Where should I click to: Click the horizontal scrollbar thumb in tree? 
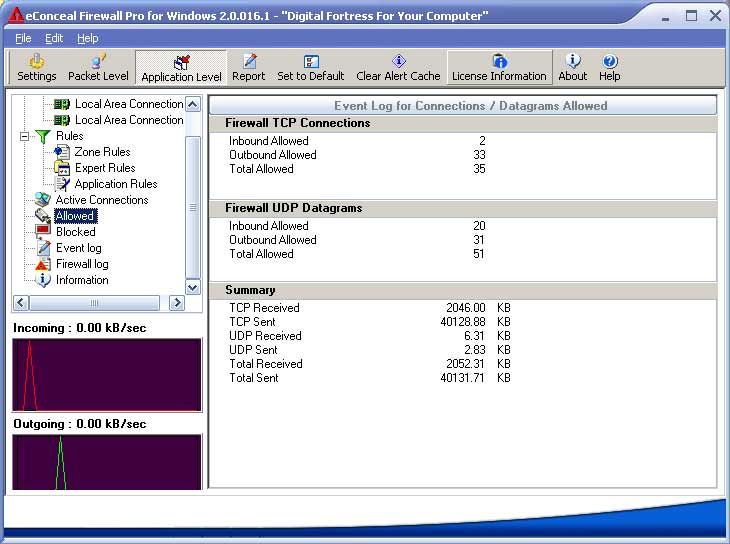95,303
